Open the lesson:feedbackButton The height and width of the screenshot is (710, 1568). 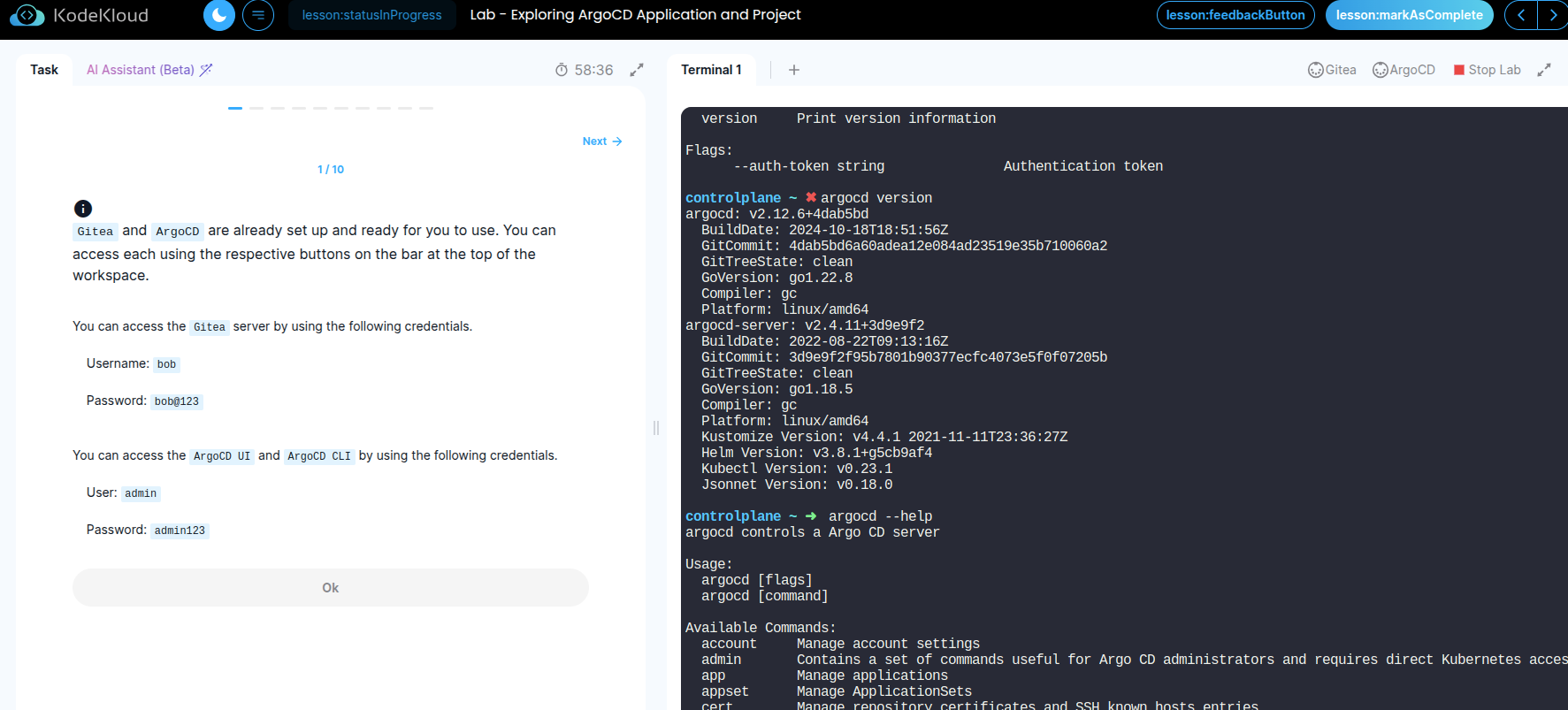coord(1235,15)
